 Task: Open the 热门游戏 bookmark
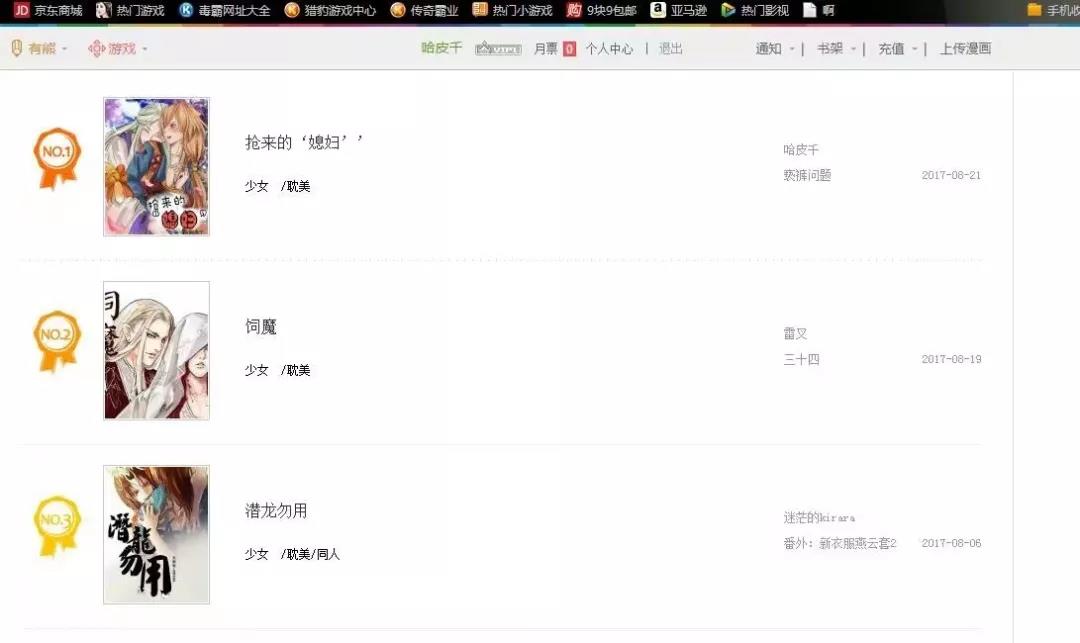[130, 10]
